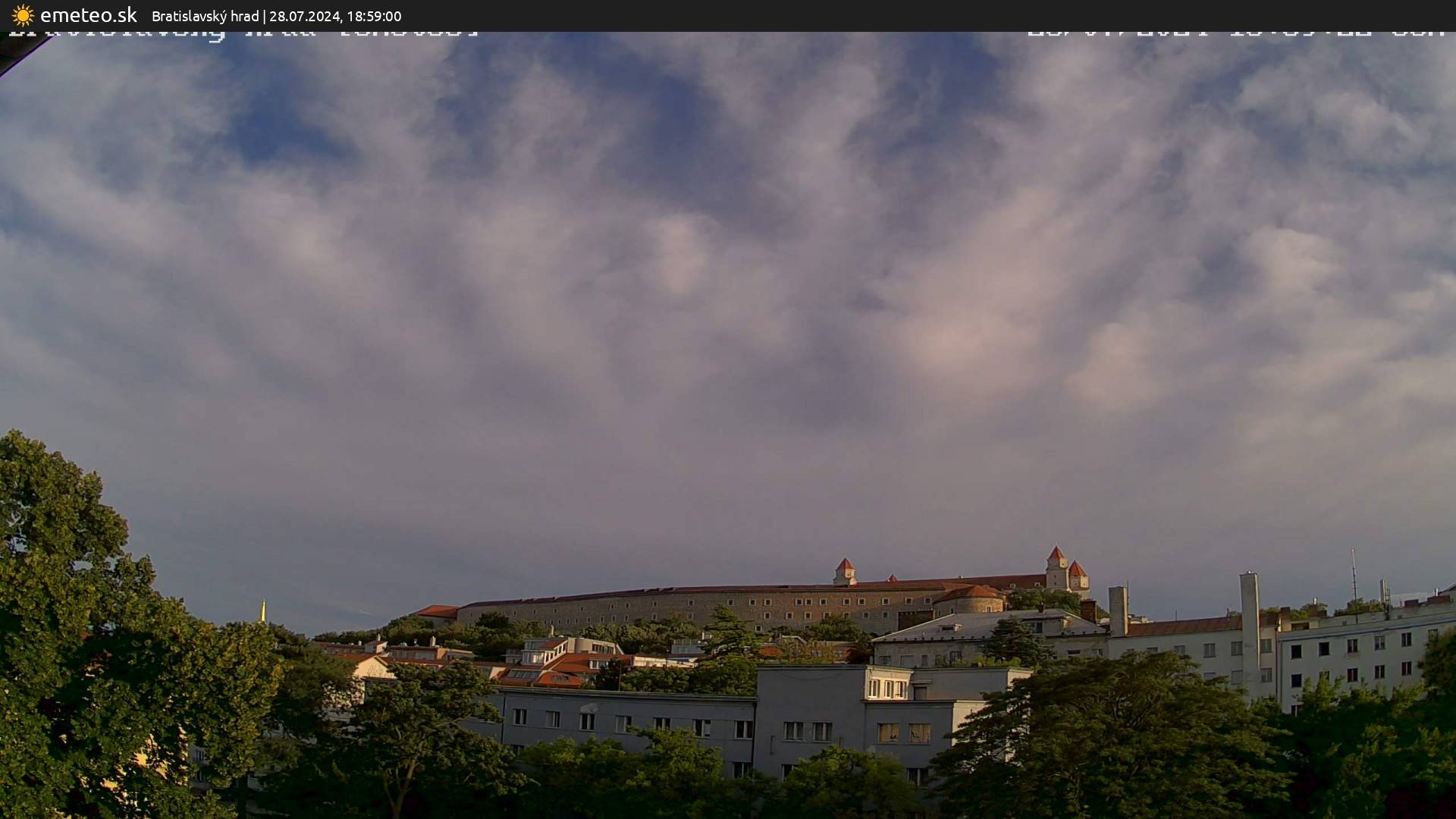Viewport: 1456px width, 819px height.
Task: Click the camera overlay timestamp top-right
Action: [1236, 35]
